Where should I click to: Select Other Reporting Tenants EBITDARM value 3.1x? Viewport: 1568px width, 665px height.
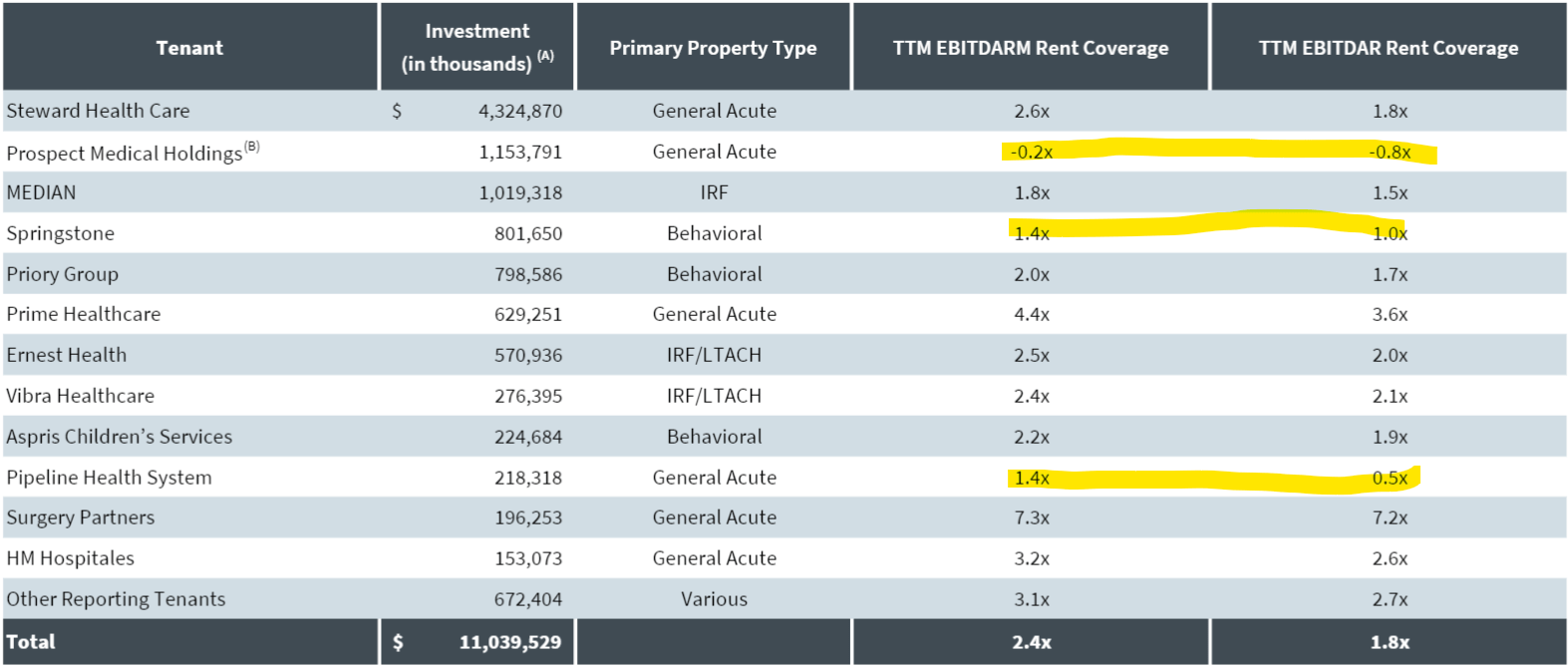click(1032, 599)
